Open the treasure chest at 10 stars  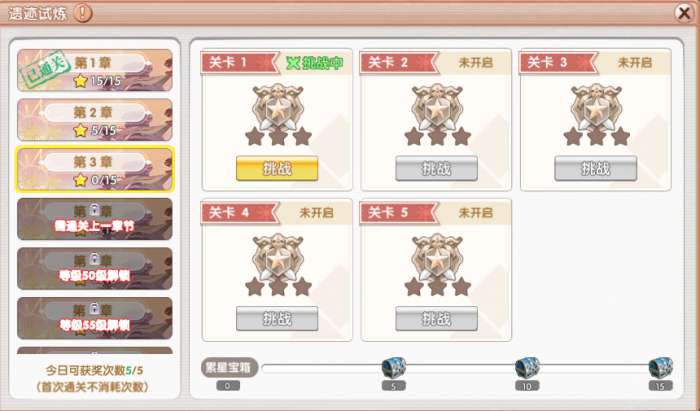(x=527, y=368)
